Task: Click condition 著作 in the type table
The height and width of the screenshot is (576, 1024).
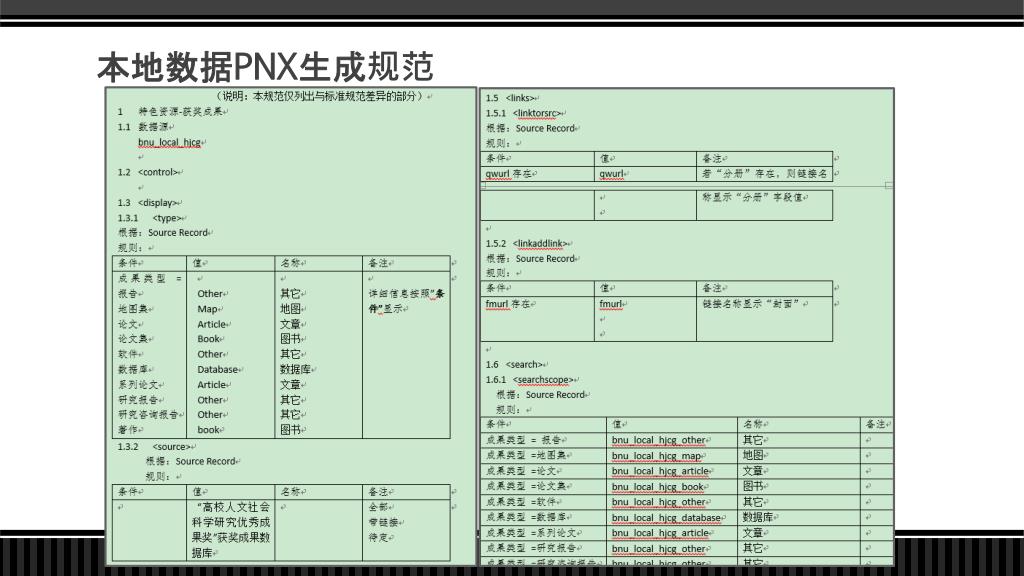Action: [x=128, y=430]
